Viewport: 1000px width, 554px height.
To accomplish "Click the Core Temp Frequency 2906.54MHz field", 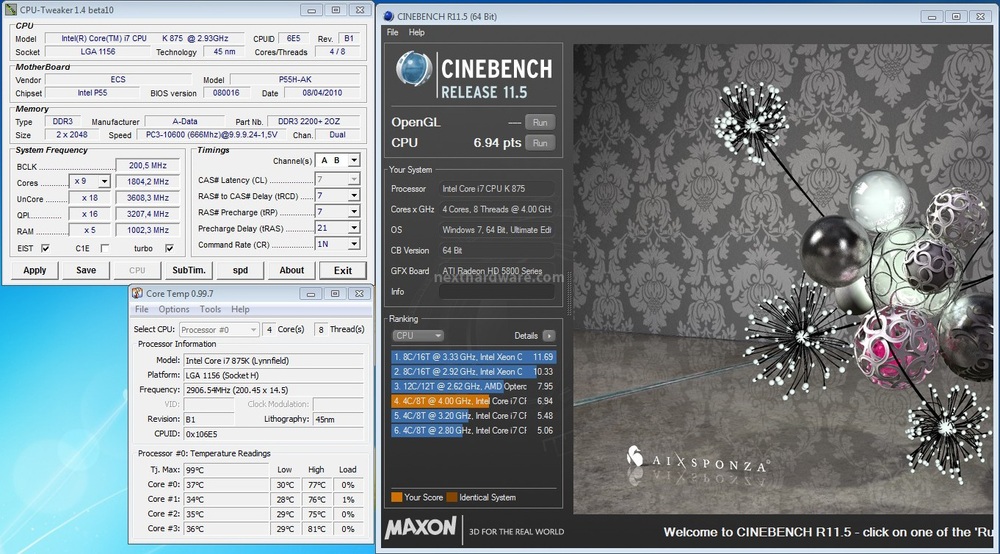I will click(x=273, y=390).
